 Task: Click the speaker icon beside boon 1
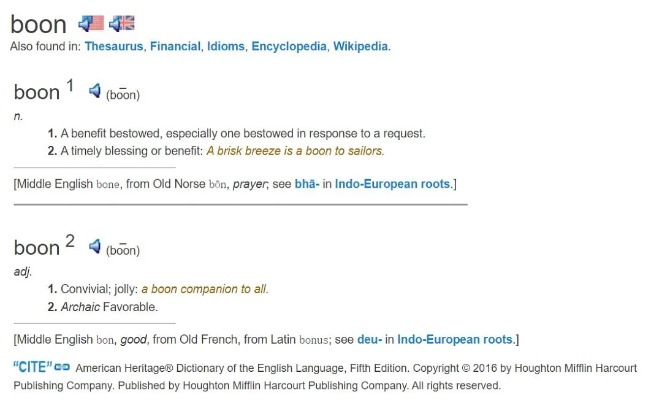click(x=95, y=92)
